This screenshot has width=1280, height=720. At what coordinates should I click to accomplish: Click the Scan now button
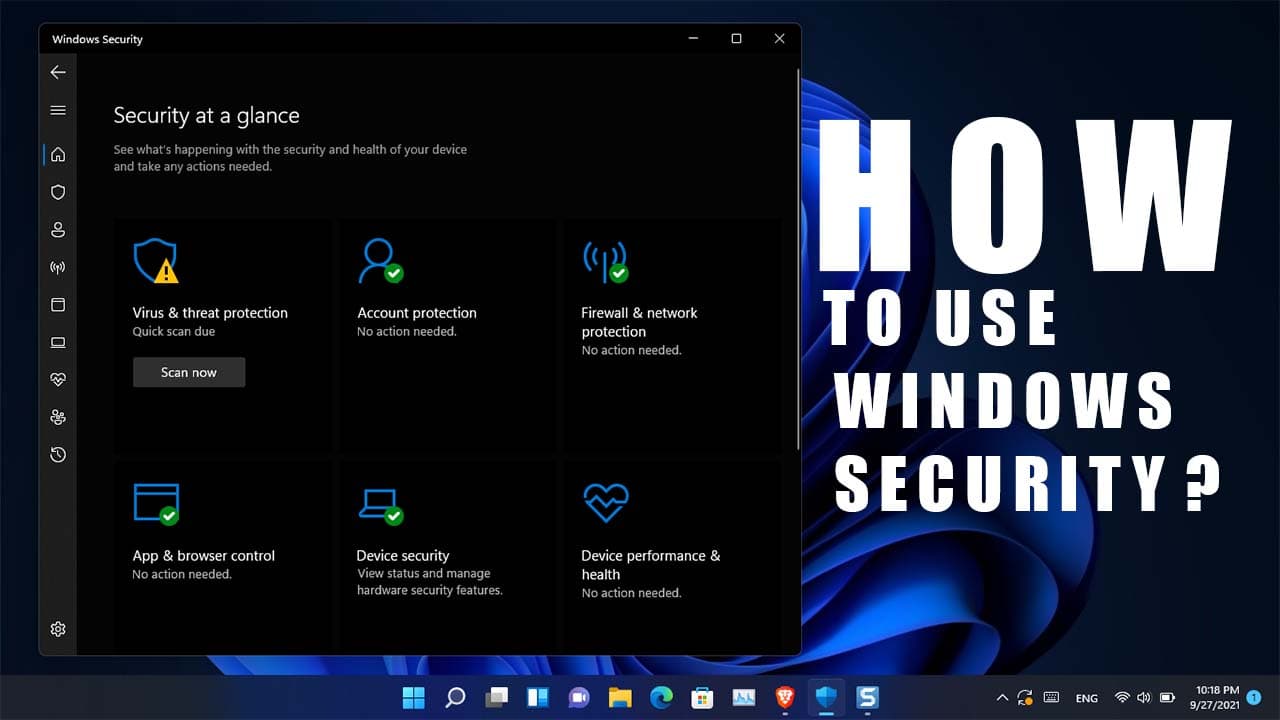(189, 372)
